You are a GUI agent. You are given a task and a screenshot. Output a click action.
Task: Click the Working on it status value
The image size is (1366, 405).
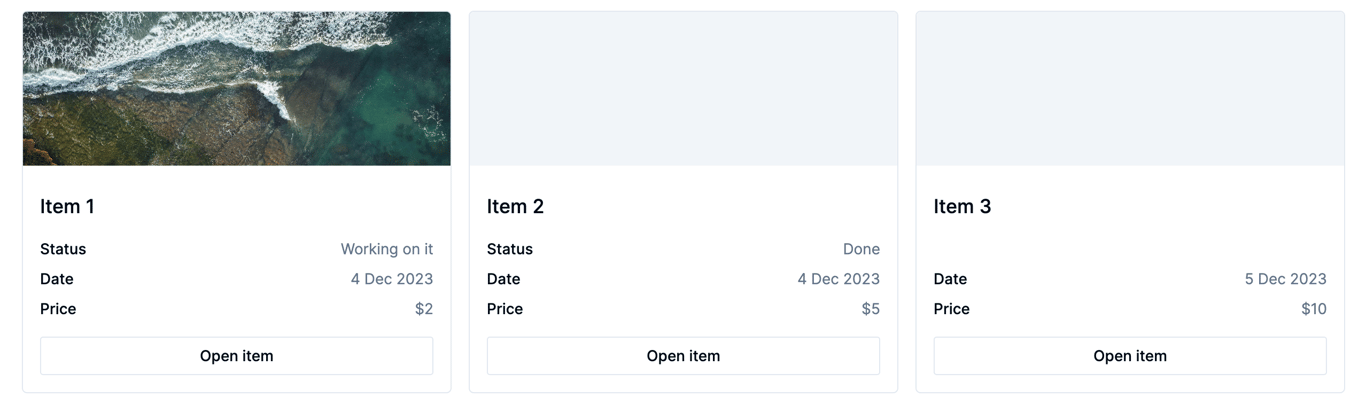coord(386,249)
